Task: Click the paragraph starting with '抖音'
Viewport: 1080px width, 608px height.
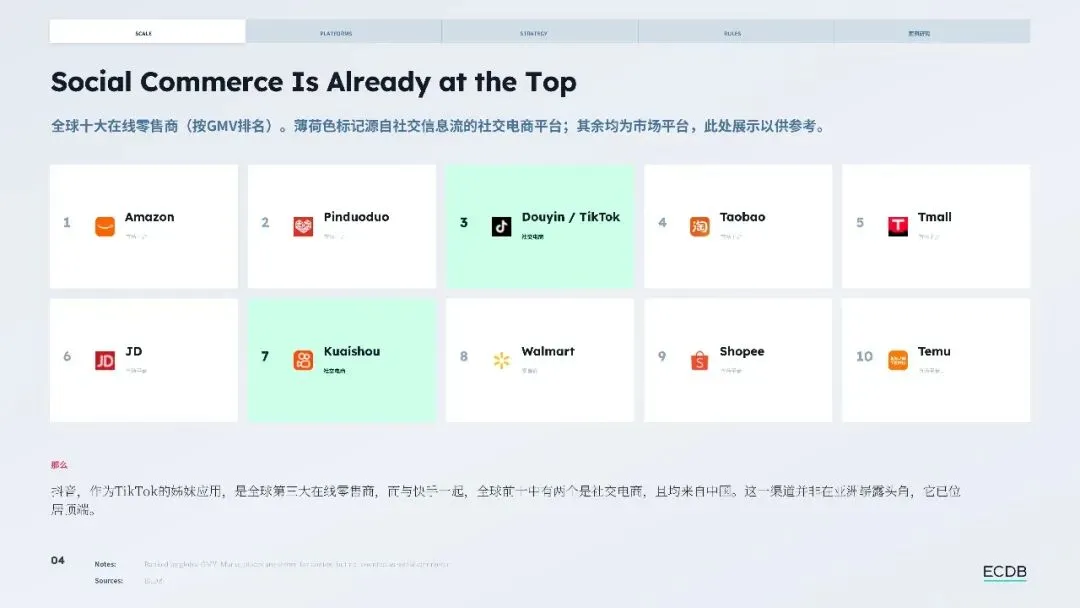Action: [506, 500]
